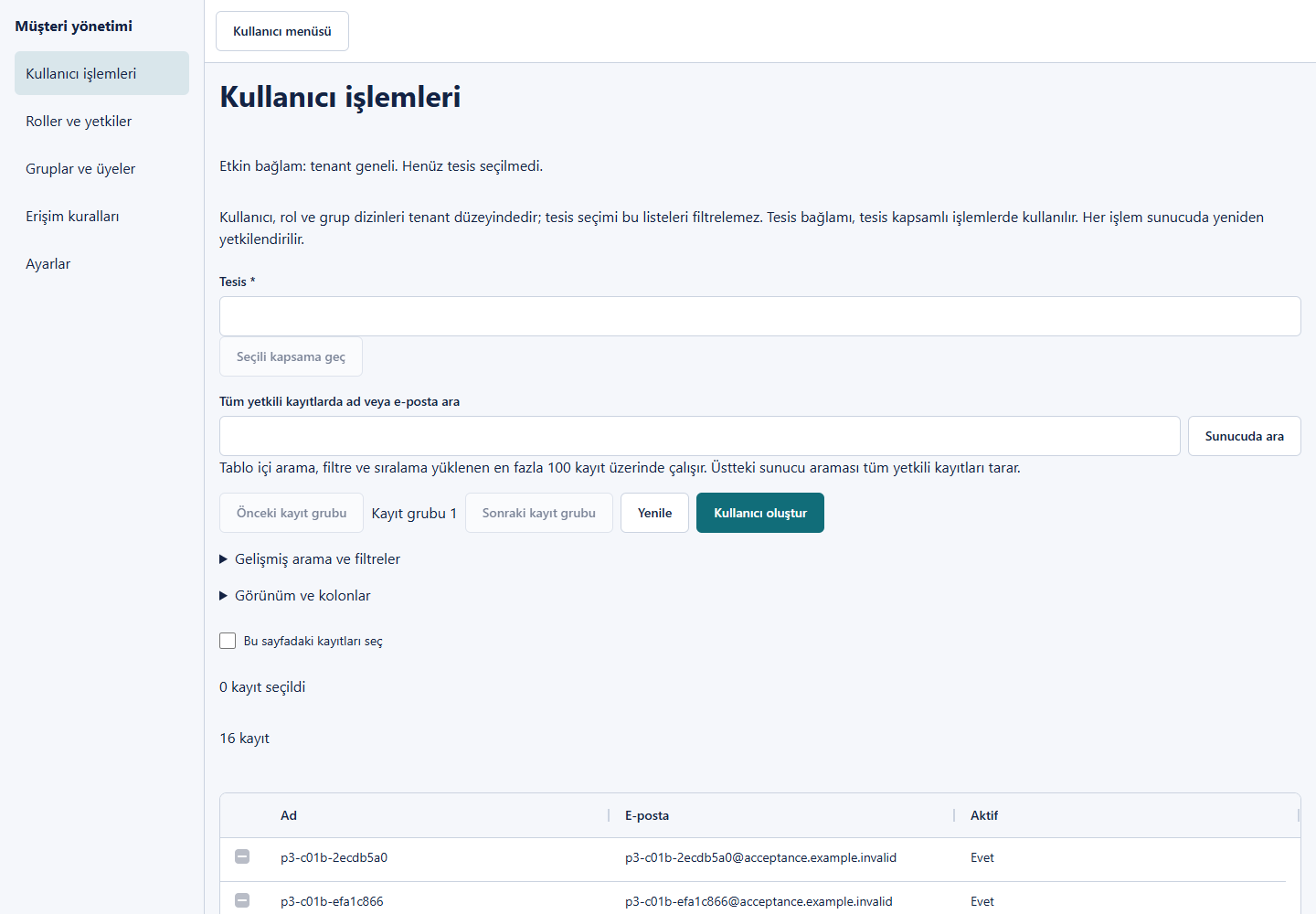Click Sunucuda ara button

click(x=1244, y=436)
